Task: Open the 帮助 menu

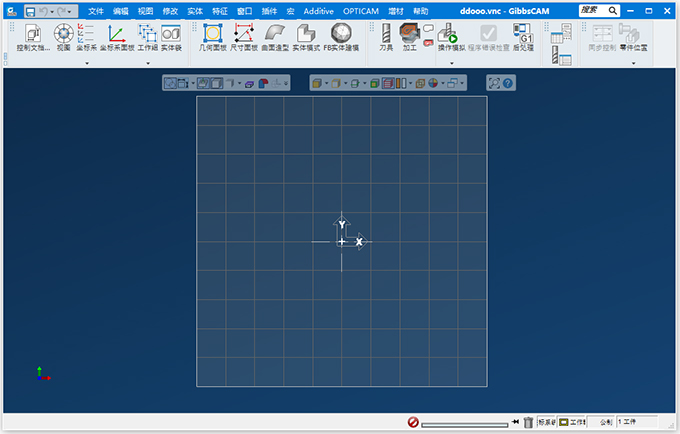Action: click(x=420, y=11)
